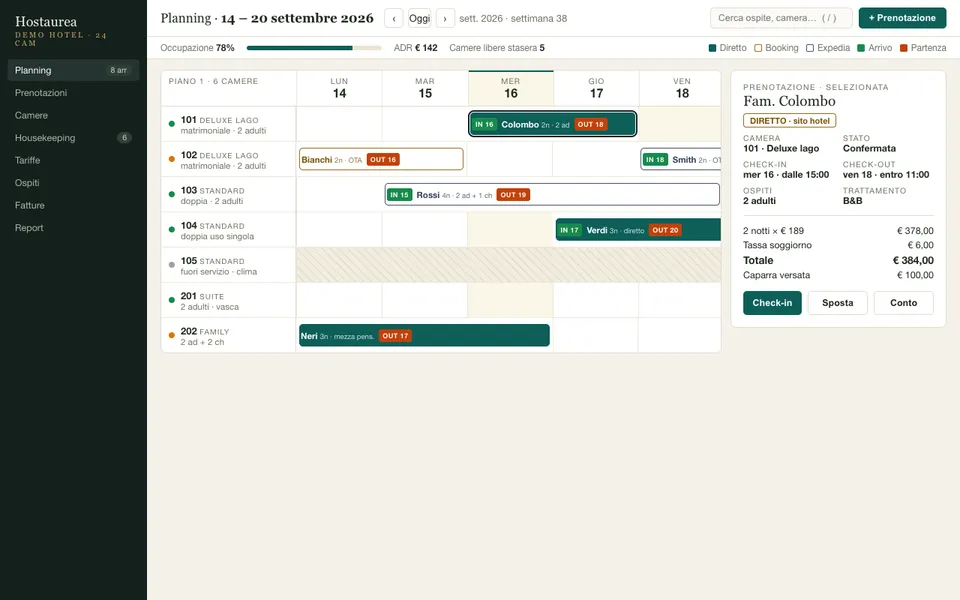Click OUT 19 badge on Rossi booking

513,195
